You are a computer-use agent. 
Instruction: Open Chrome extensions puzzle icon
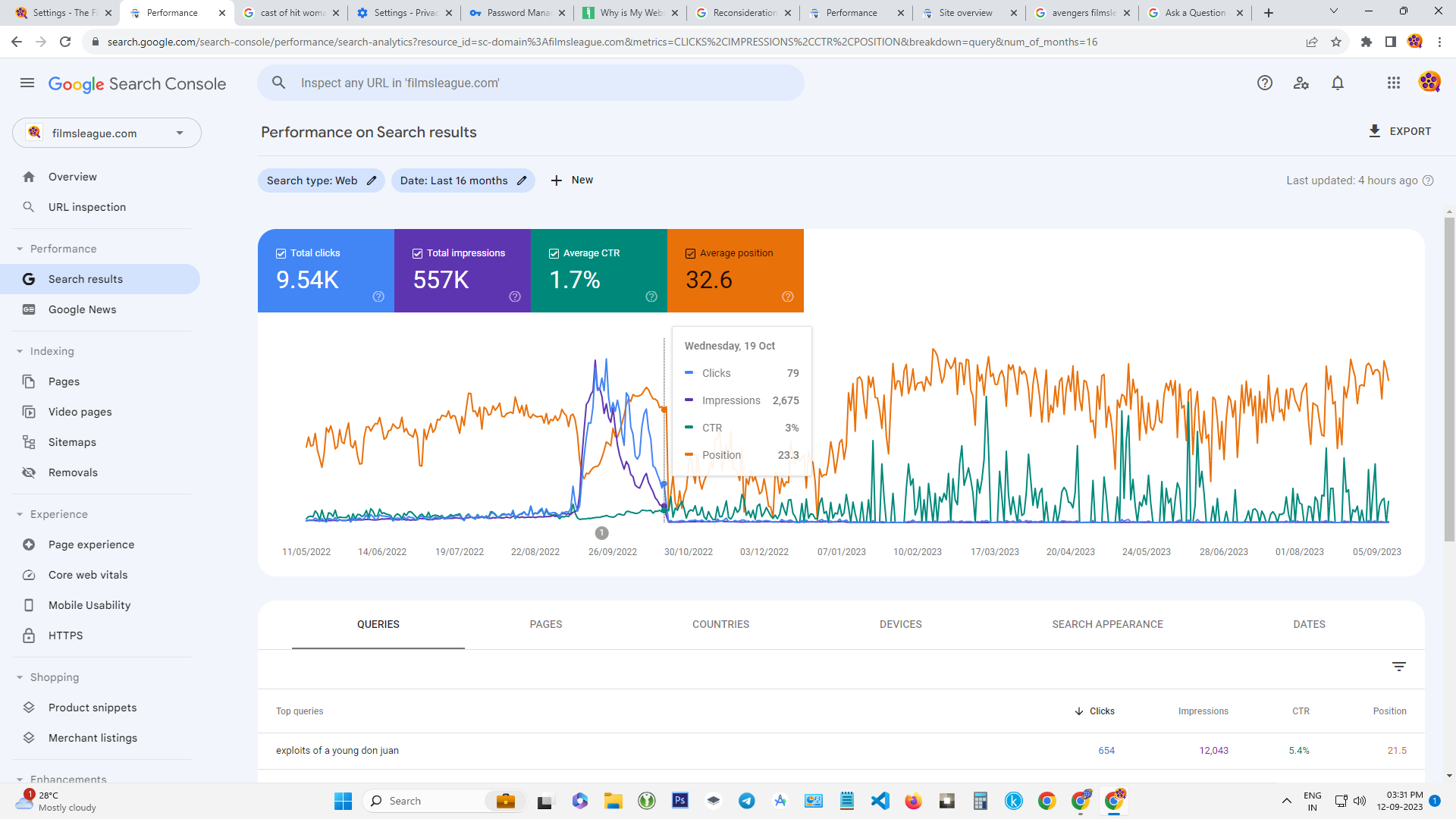(1367, 42)
